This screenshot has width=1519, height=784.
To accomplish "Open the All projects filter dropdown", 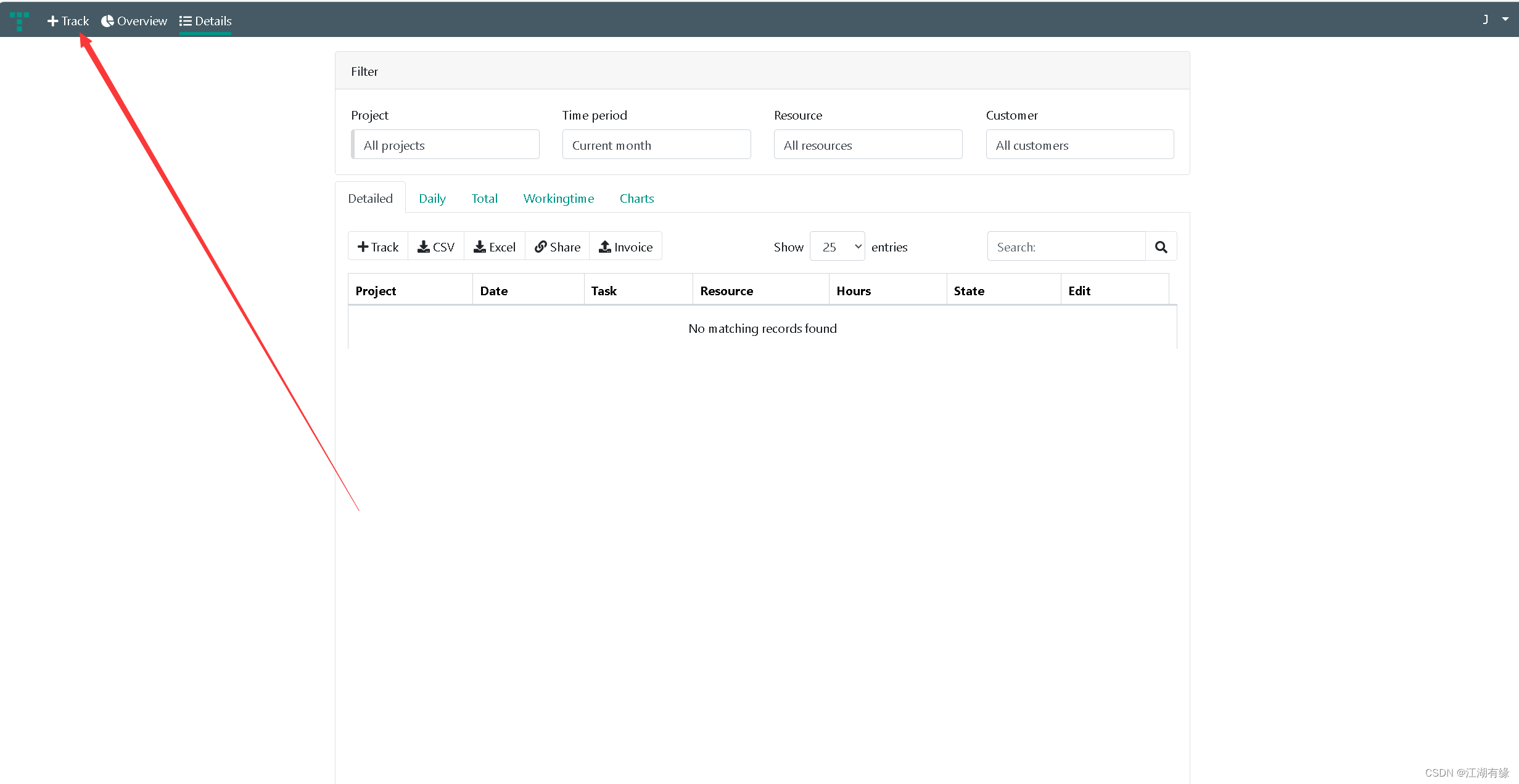I will (445, 145).
